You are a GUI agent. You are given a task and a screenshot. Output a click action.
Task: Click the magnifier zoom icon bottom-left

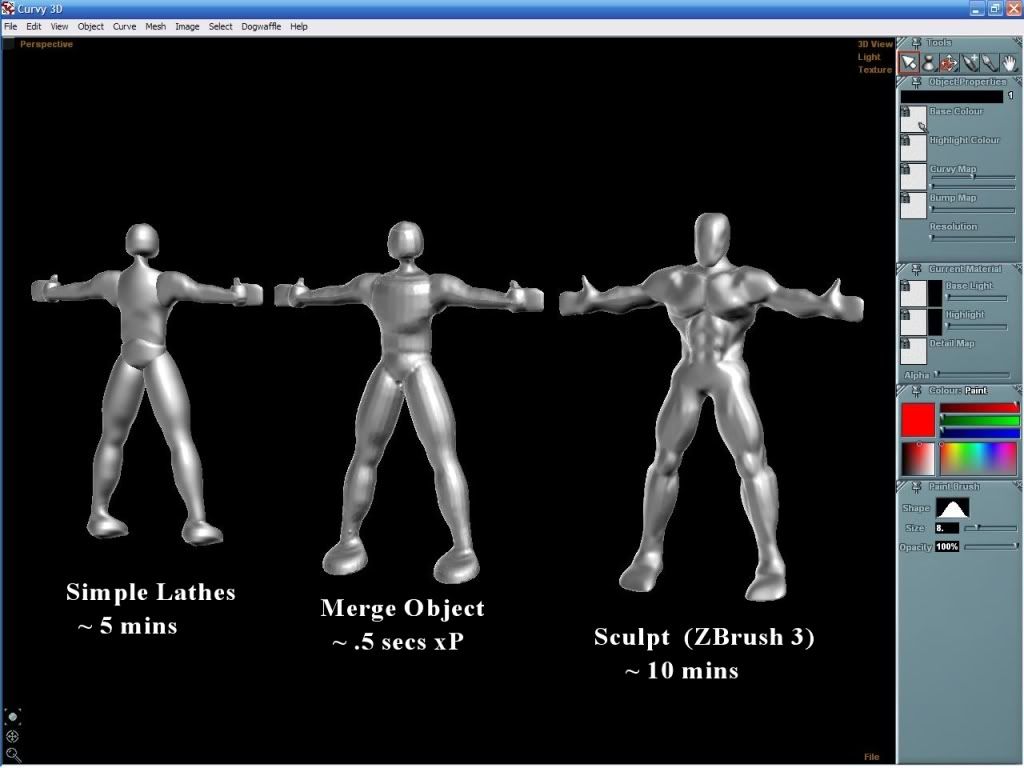(13, 754)
